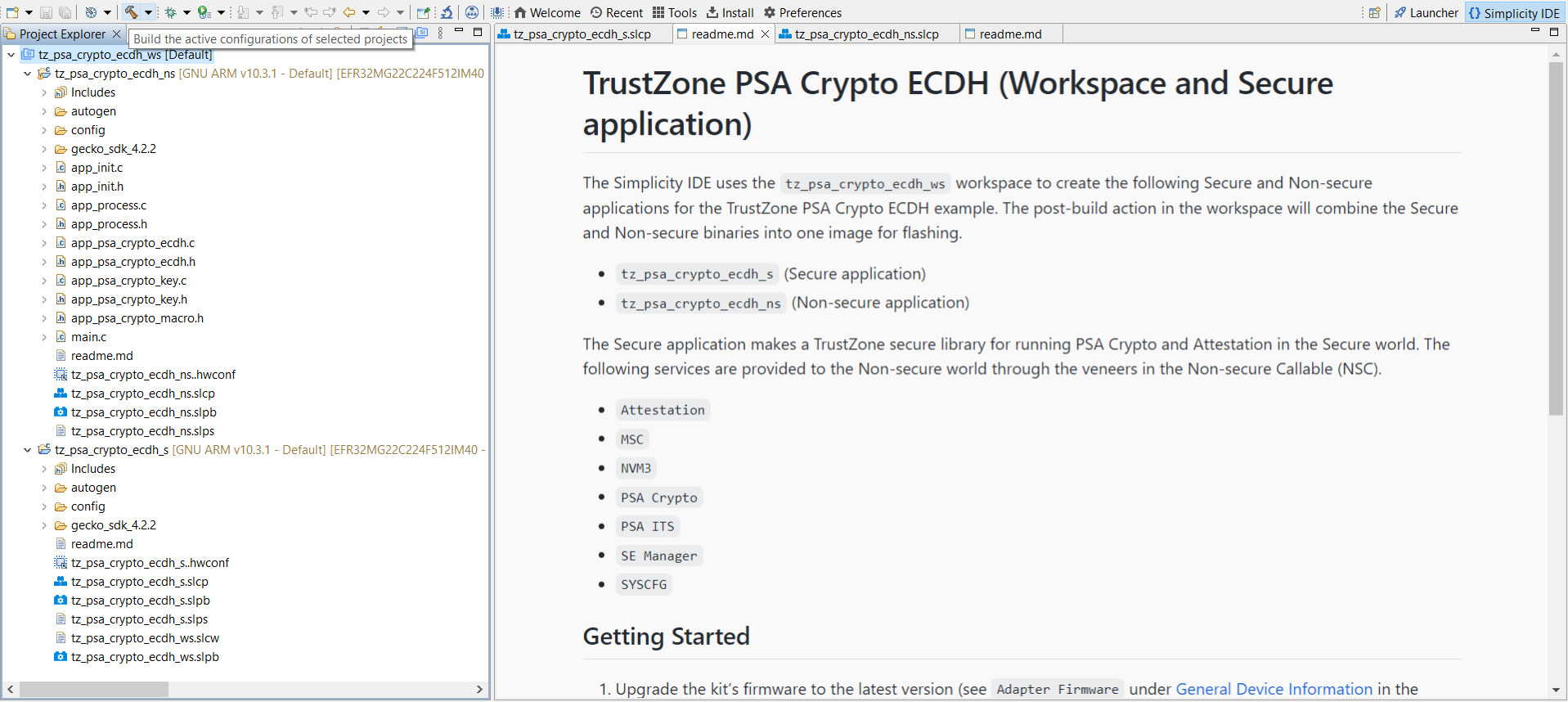Expand the gecko_sdk_4.2.2 folder under the ns project
Image resolution: width=1568 pixels, height=702 pixels.
point(44,149)
